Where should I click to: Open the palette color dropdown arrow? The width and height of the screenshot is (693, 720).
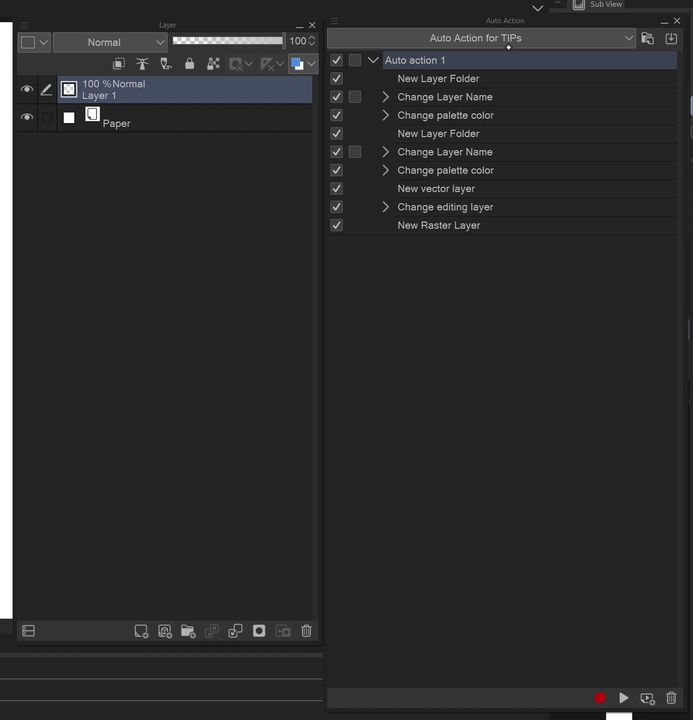coord(44,42)
